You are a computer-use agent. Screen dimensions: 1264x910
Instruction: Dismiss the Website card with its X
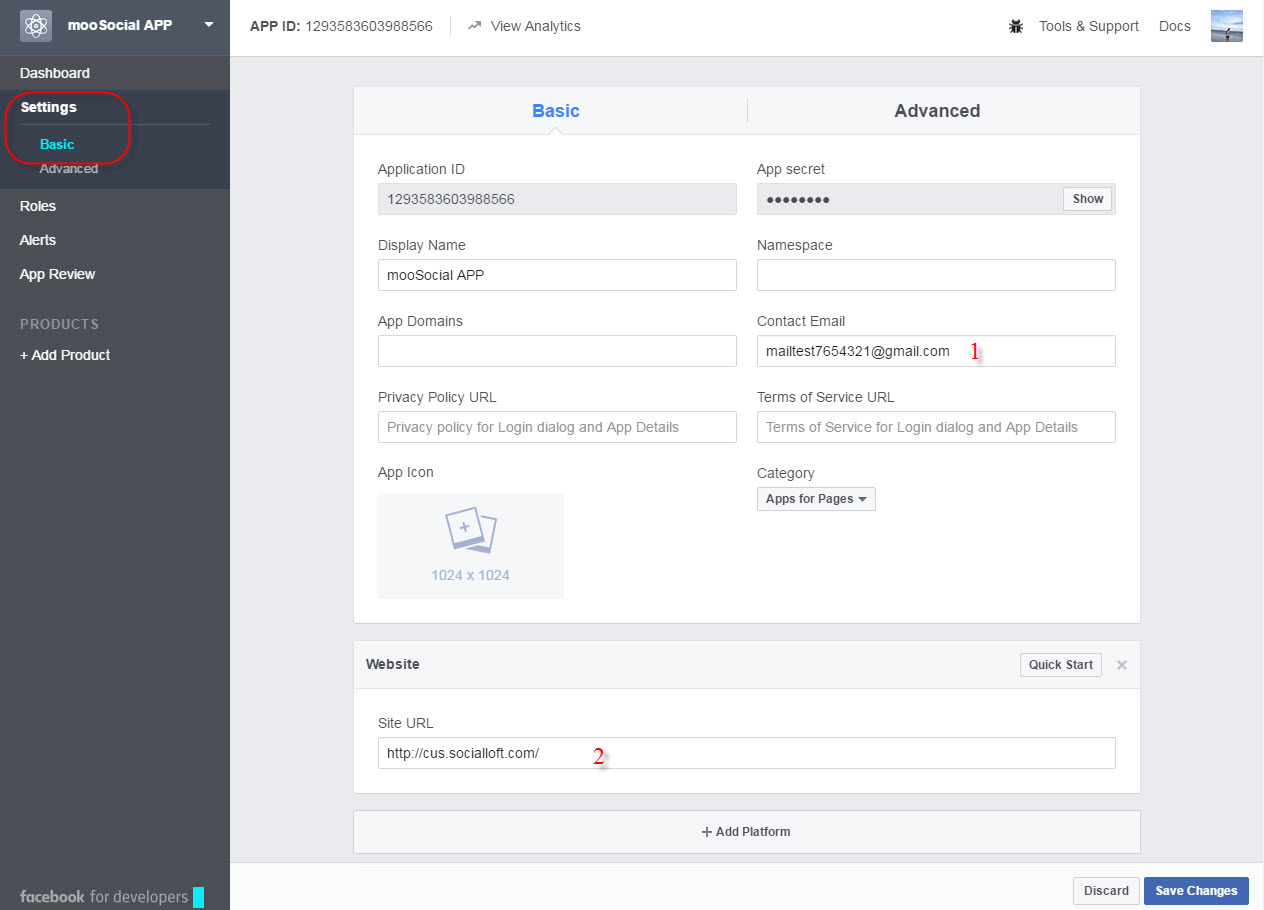(x=1121, y=664)
